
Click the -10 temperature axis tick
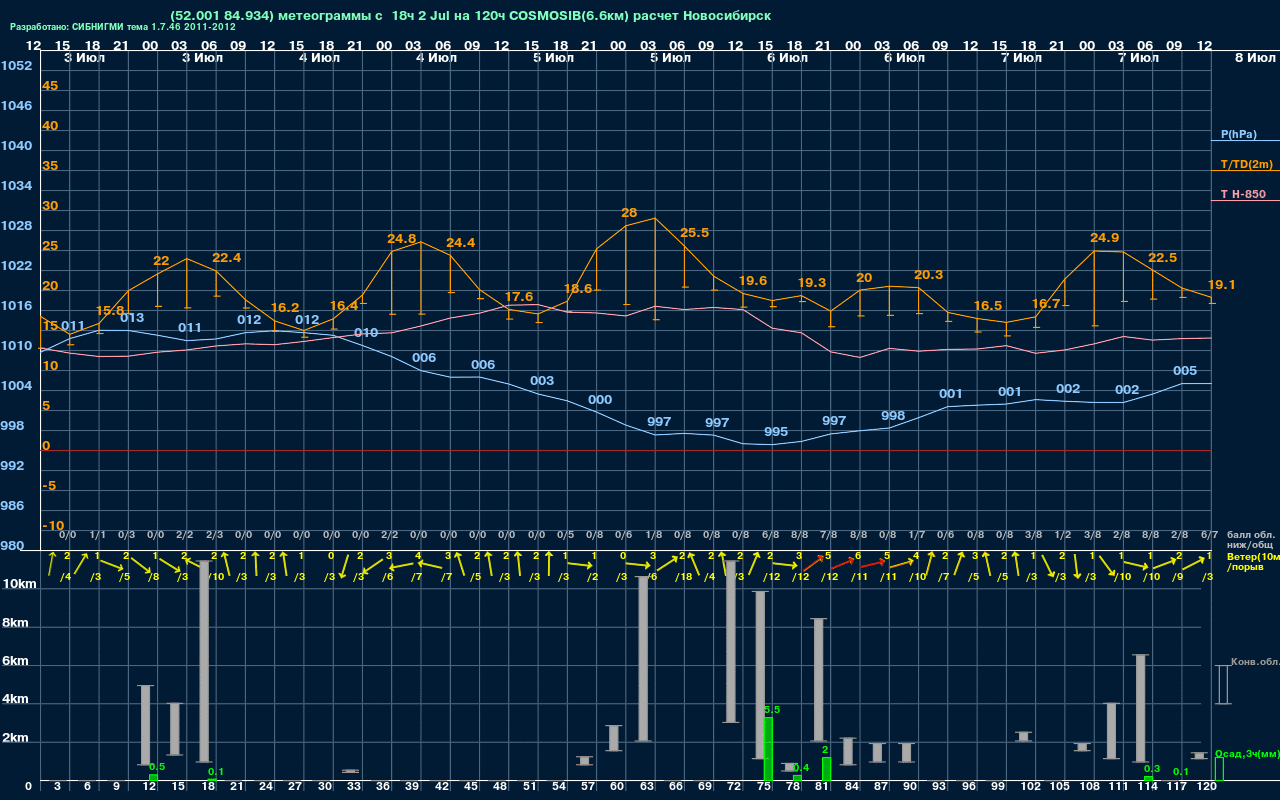point(53,526)
